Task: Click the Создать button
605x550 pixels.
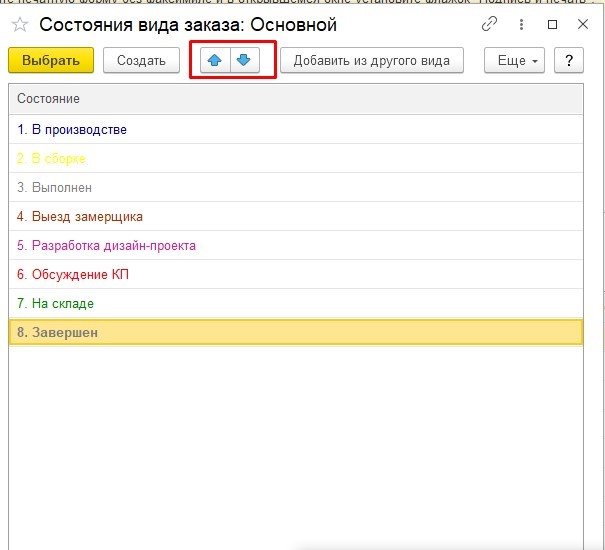Action: (141, 61)
